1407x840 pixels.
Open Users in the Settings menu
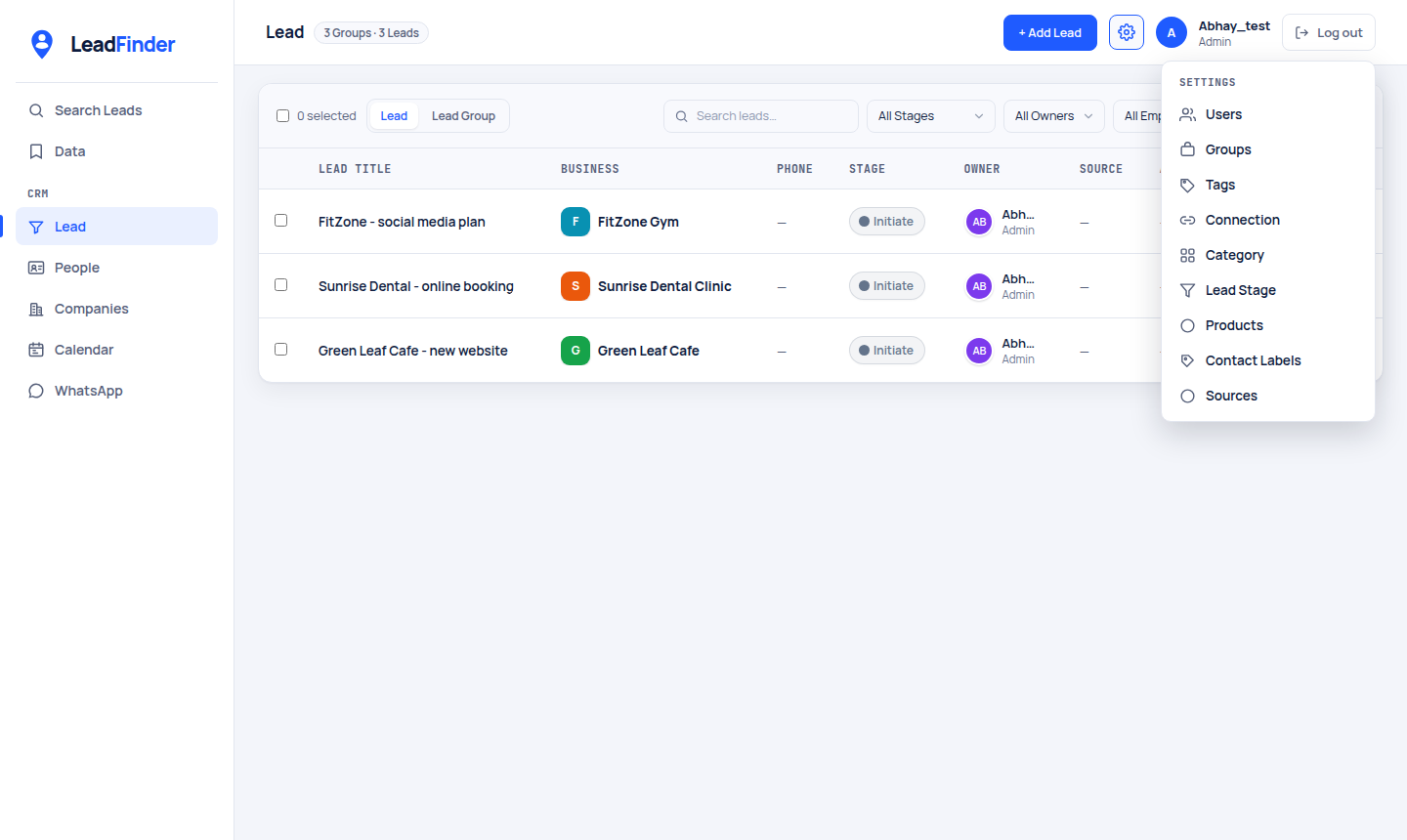(x=1268, y=114)
